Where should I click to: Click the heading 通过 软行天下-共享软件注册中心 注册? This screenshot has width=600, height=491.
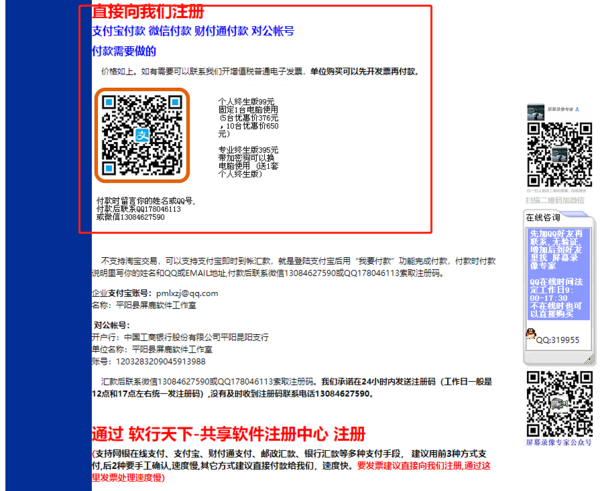tap(229, 434)
